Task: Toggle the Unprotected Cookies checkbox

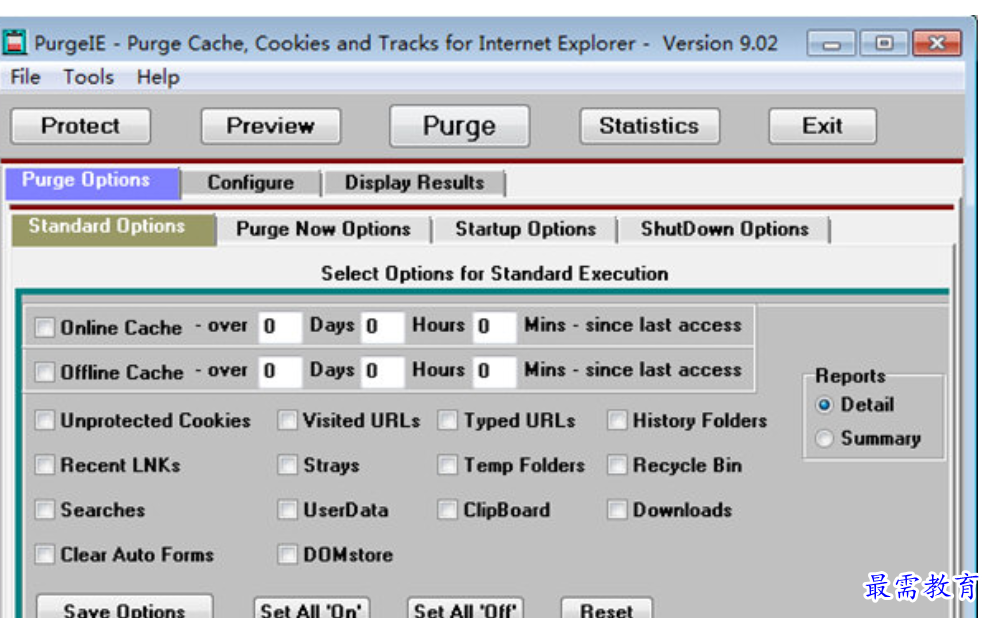Action: point(45,421)
